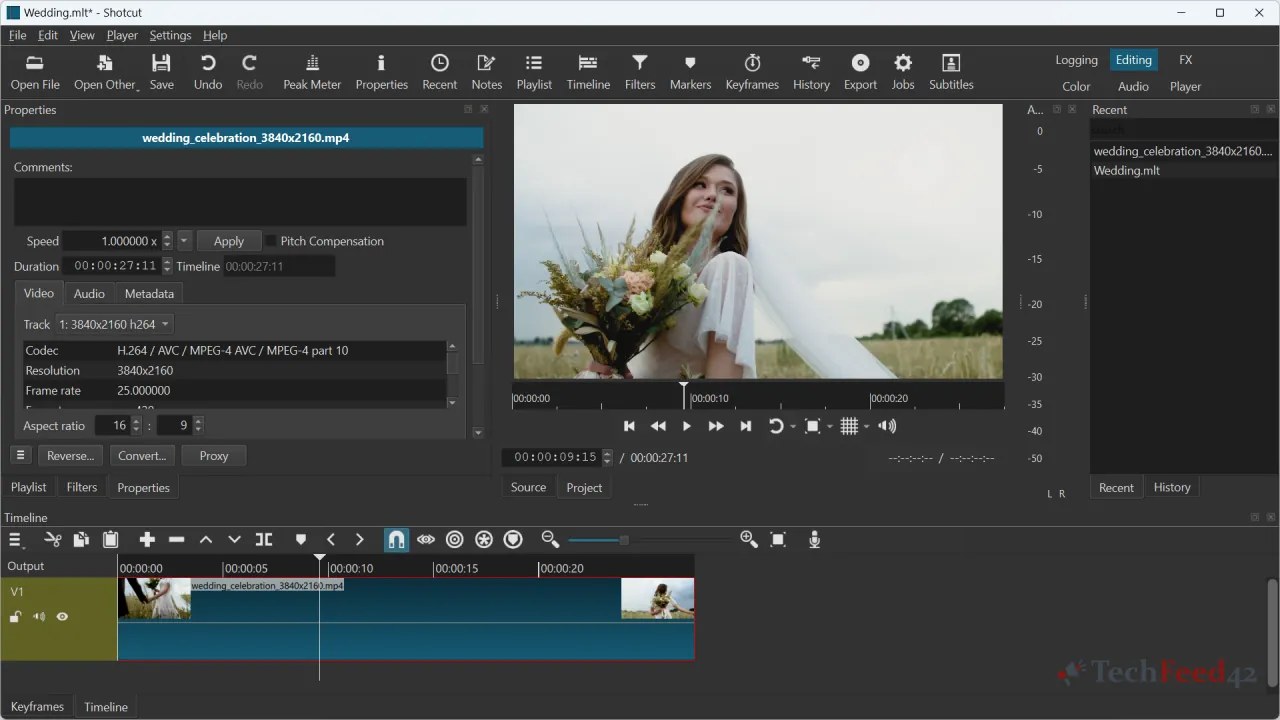
Task: Toggle timeline snapping magnet
Action: pyautogui.click(x=396, y=540)
